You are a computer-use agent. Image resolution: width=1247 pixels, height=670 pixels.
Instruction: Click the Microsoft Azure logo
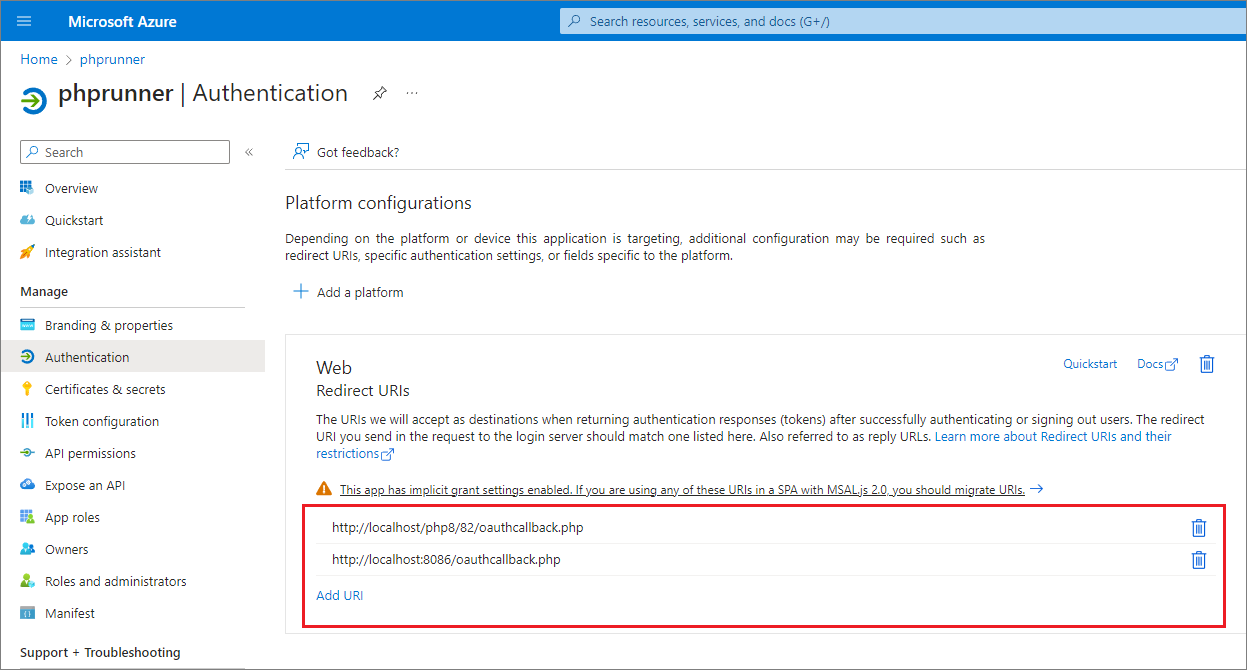click(122, 20)
